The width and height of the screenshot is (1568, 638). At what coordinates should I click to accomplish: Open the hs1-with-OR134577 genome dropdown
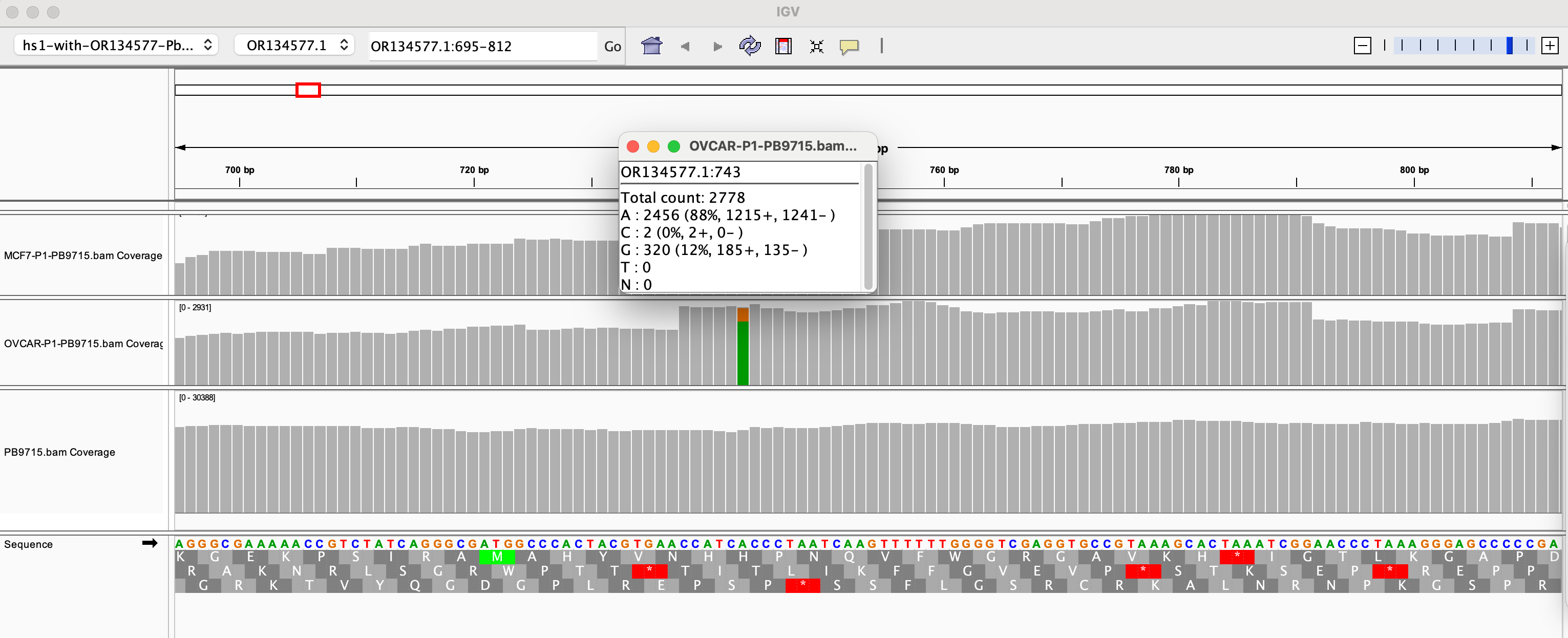pos(116,45)
